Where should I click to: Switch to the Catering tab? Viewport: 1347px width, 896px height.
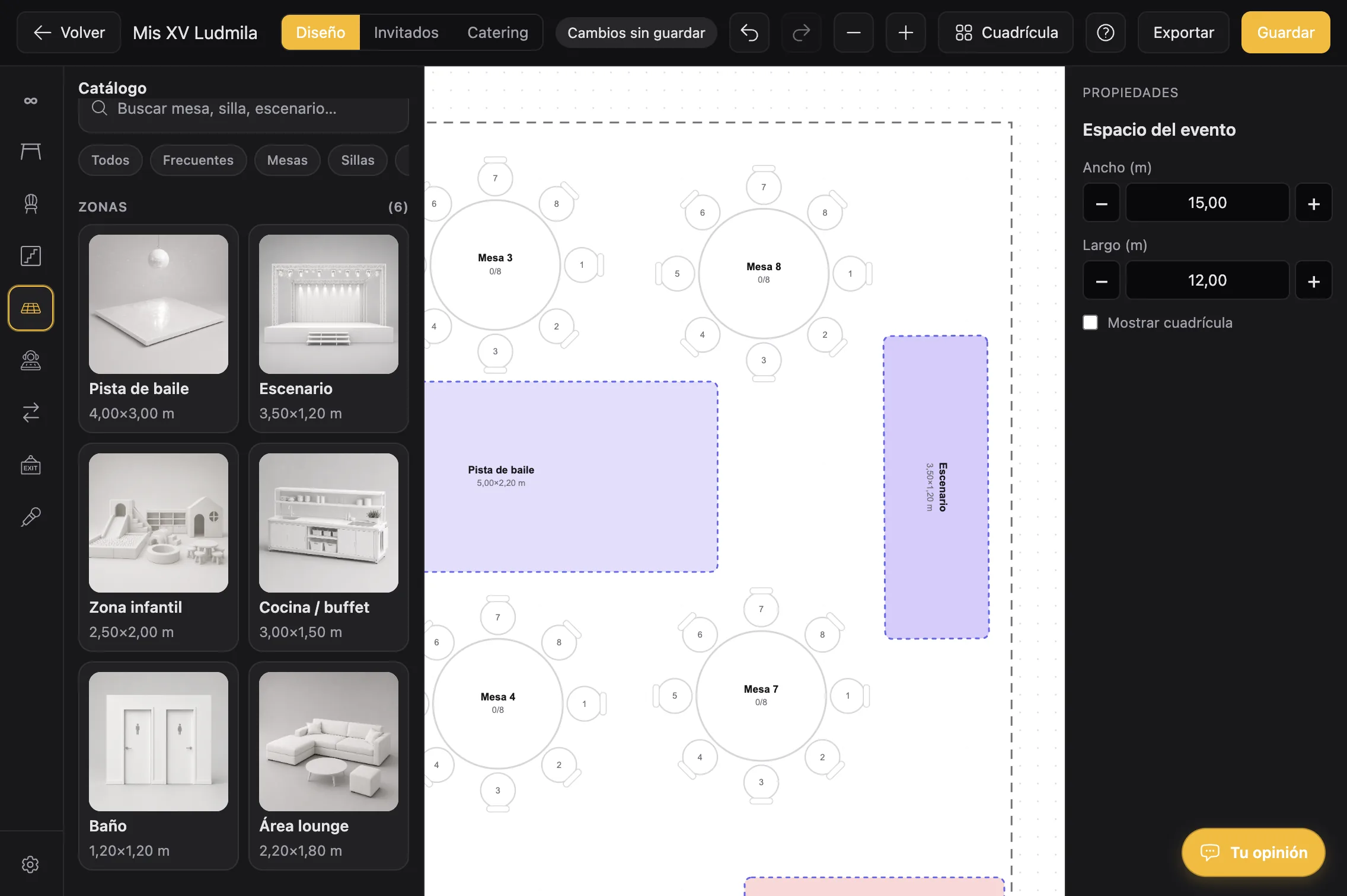(497, 33)
